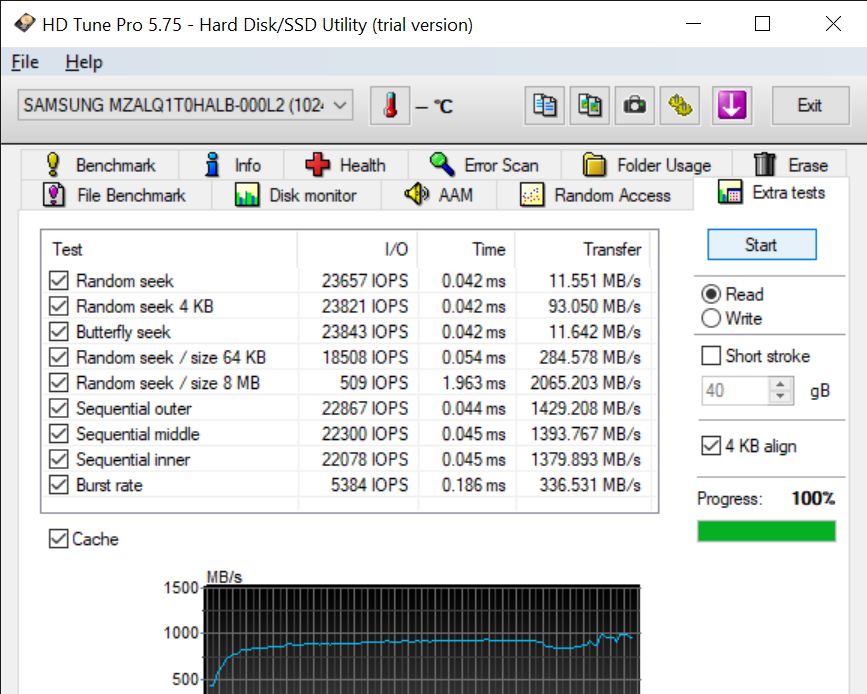The image size is (867, 694).
Task: Open the options wrench icon
Action: (681, 106)
